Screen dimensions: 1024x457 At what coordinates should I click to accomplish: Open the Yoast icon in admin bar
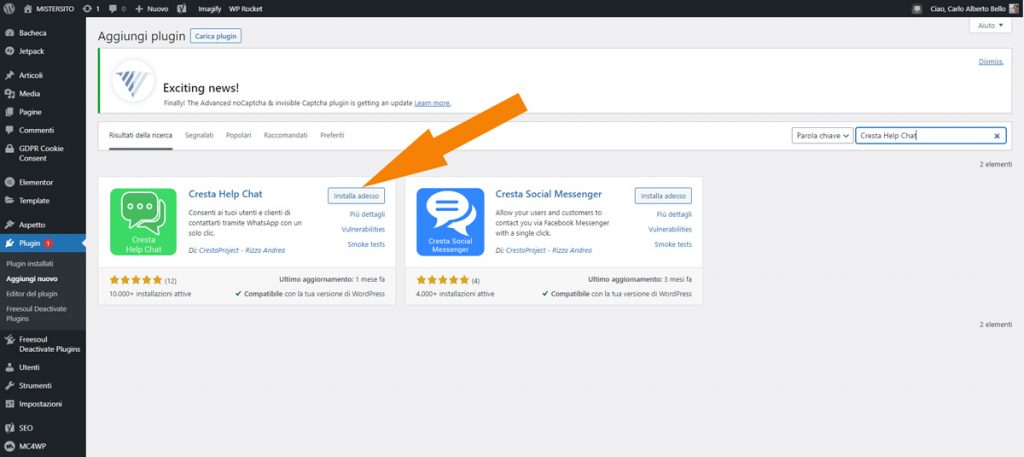pos(182,9)
